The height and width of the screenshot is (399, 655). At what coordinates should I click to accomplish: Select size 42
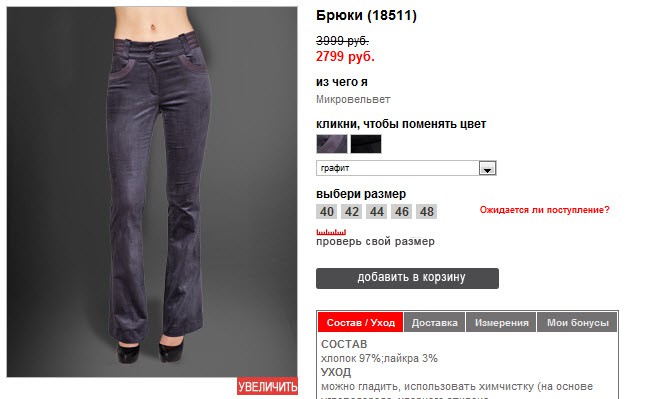[352, 211]
